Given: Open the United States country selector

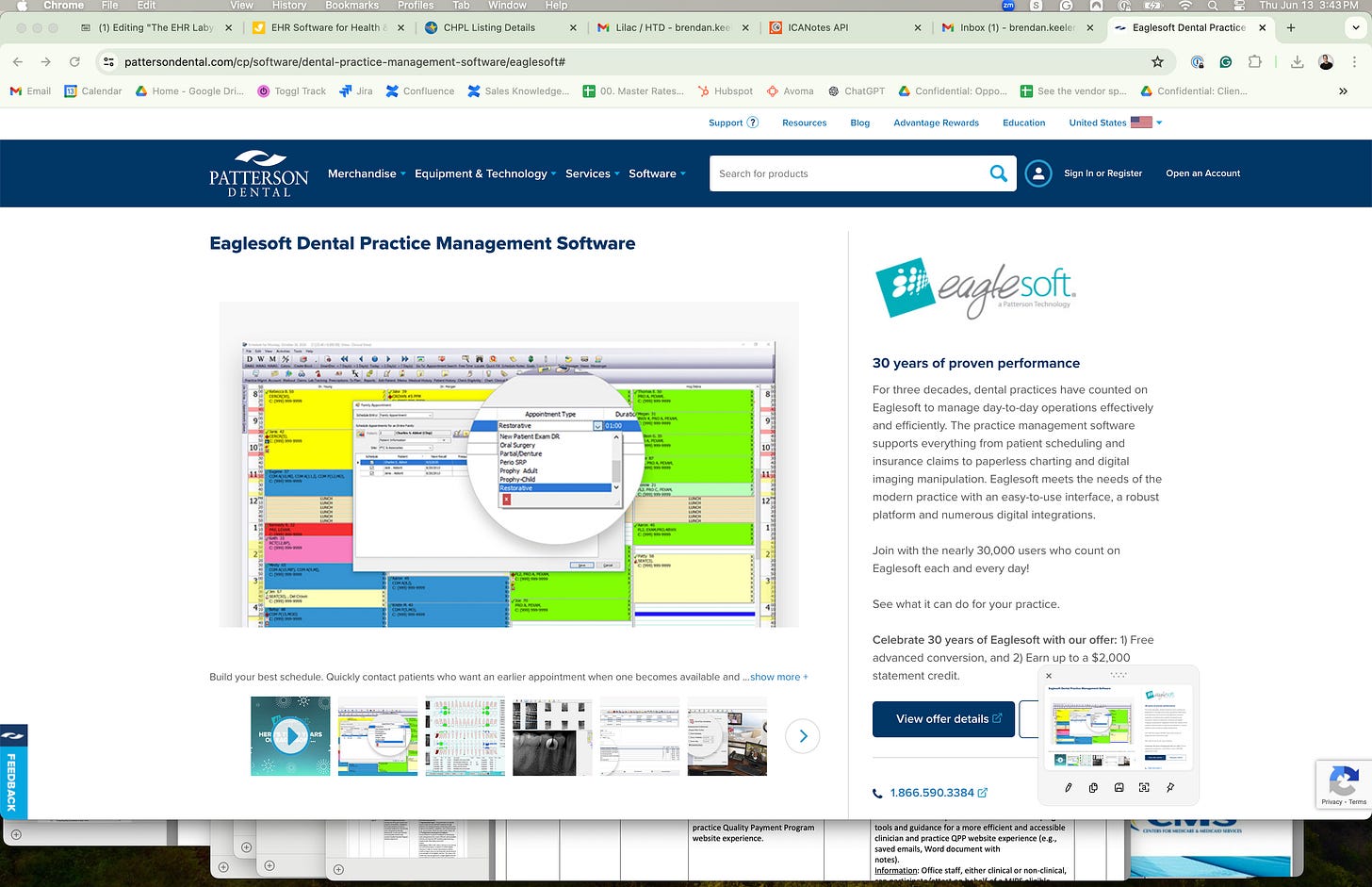Looking at the screenshot, I should click(1116, 123).
